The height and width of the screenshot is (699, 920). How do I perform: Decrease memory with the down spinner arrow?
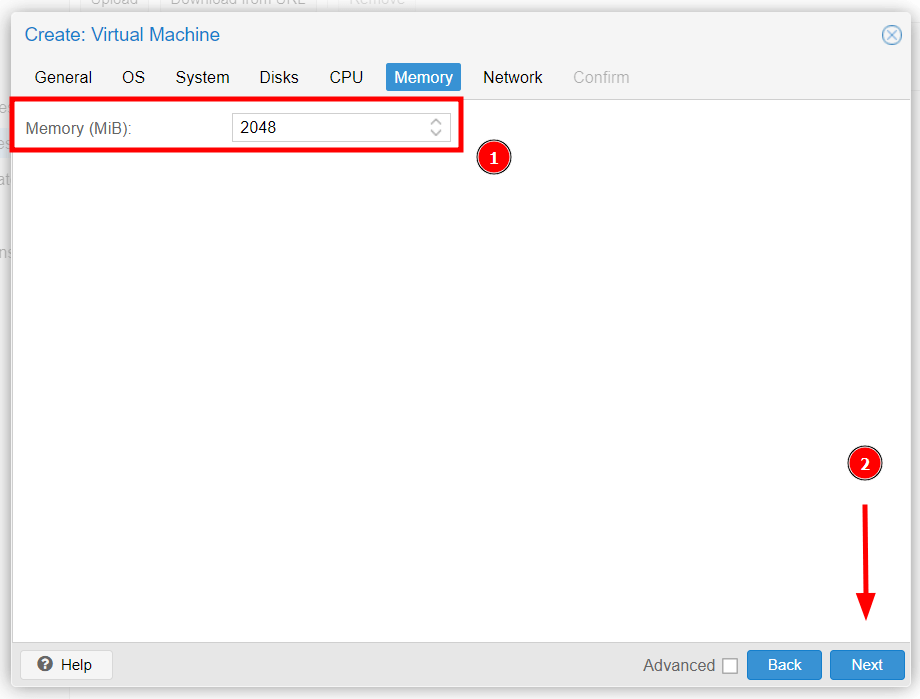coord(436,133)
